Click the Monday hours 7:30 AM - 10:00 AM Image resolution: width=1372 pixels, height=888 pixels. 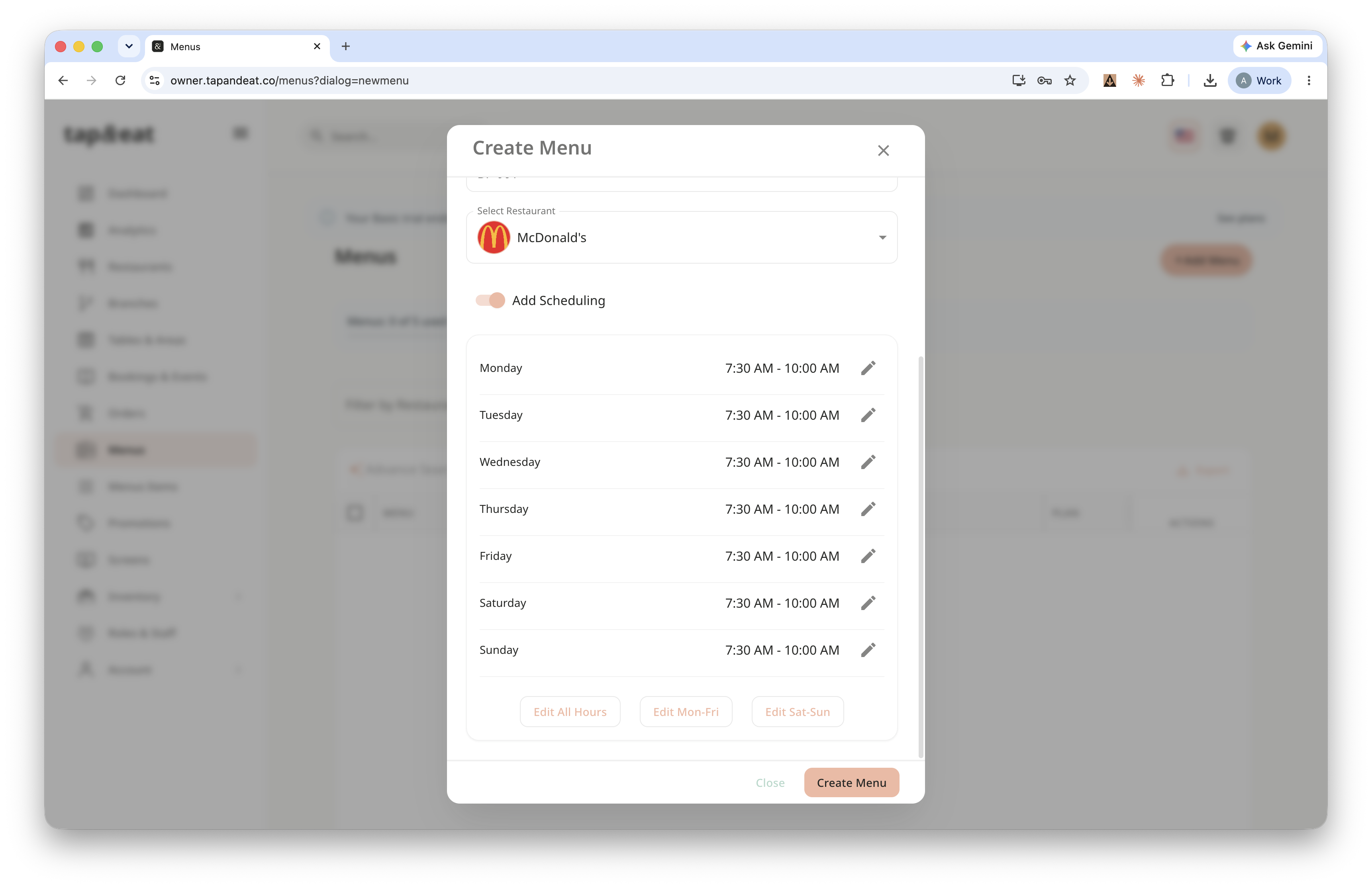[x=782, y=368]
